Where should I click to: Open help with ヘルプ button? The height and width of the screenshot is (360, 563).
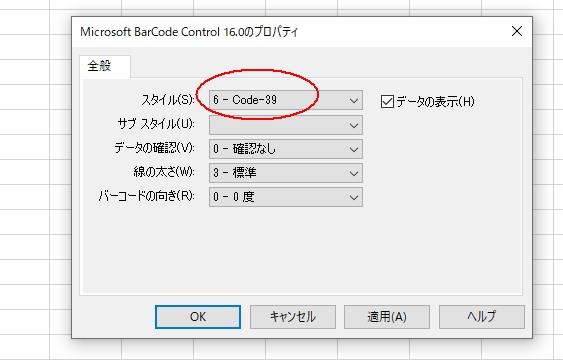(481, 317)
